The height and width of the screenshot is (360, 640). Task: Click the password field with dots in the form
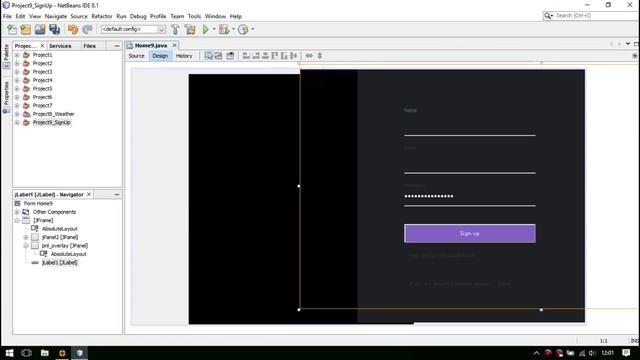(x=470, y=196)
